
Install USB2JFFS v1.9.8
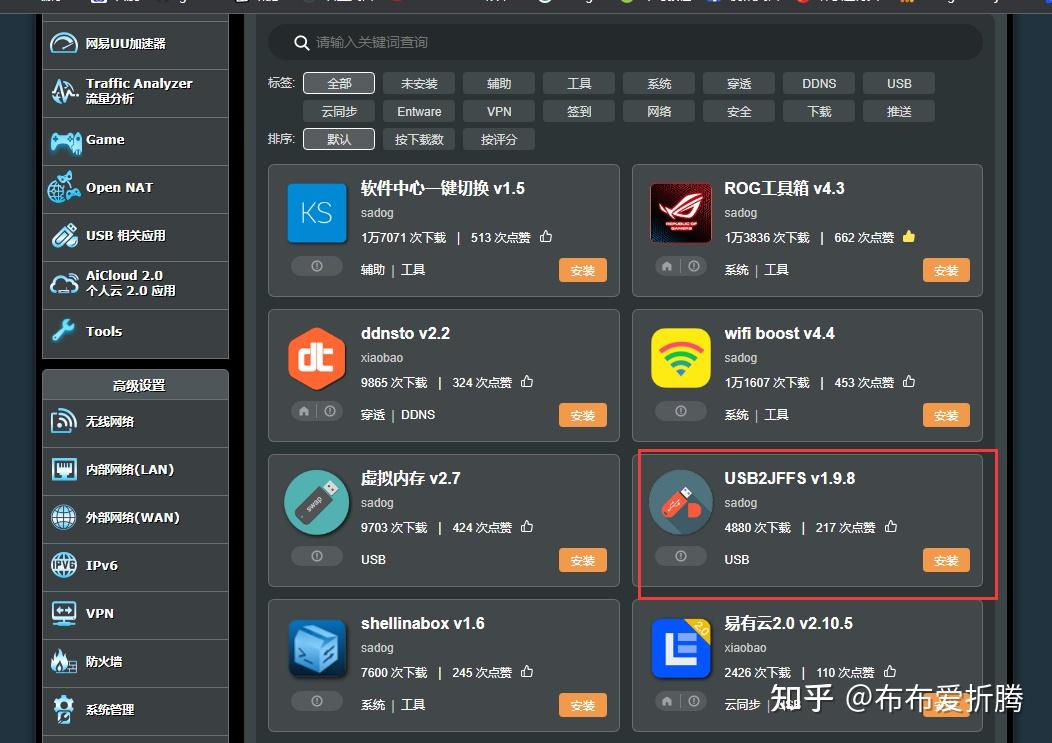click(x=946, y=560)
